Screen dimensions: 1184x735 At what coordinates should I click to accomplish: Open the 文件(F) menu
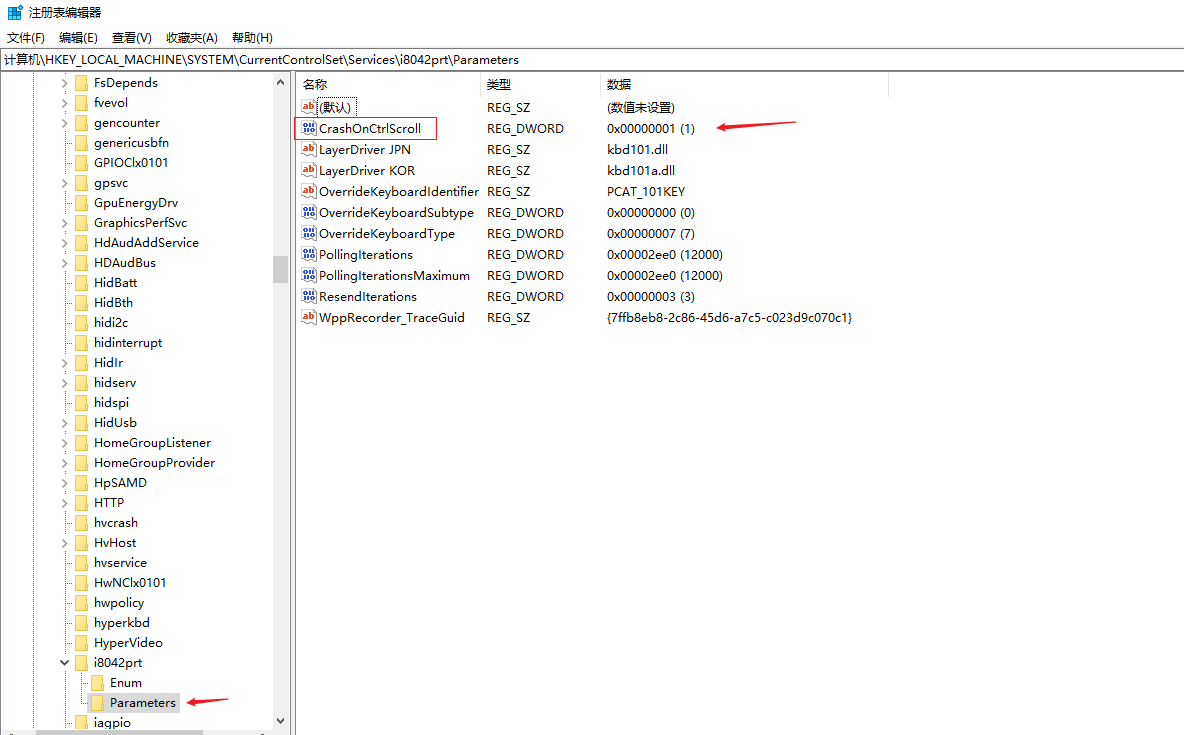pos(26,38)
